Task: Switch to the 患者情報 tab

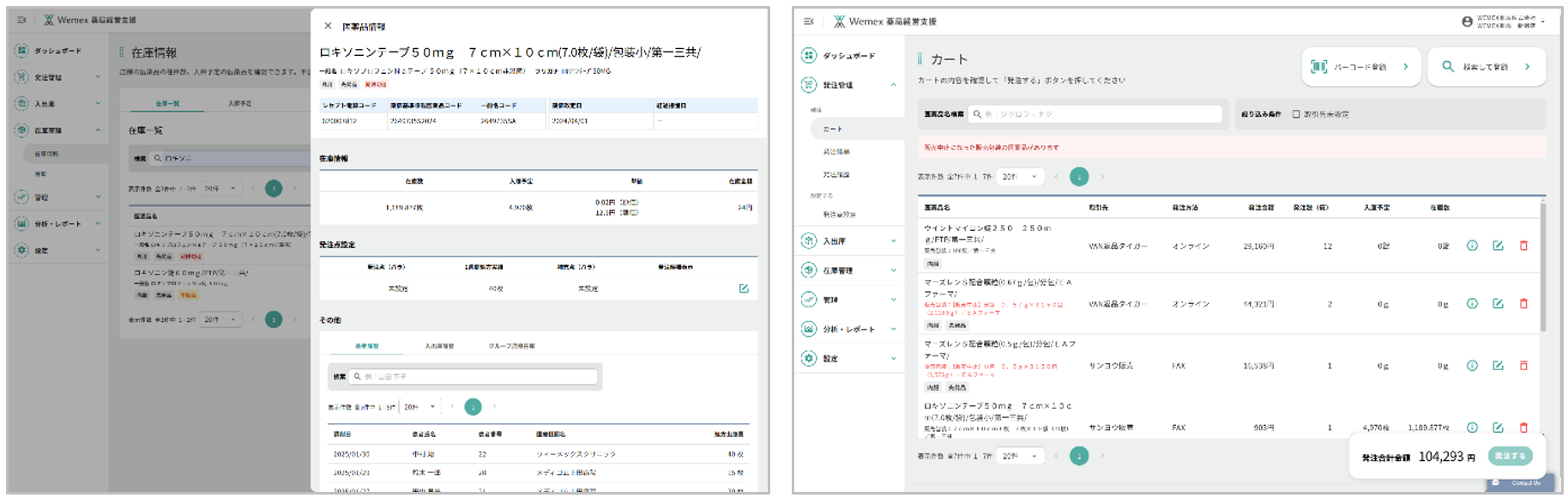Action: click(x=366, y=346)
